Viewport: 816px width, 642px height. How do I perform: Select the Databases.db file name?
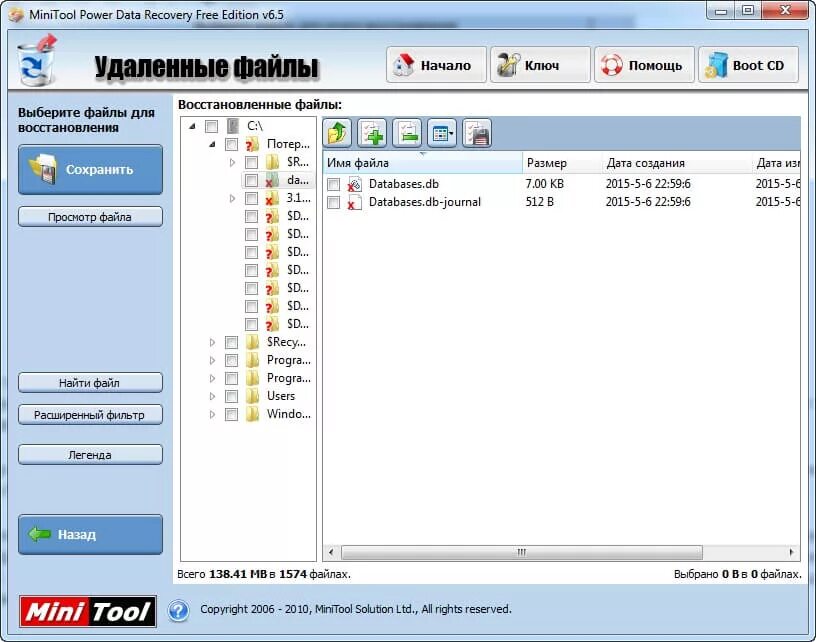[x=404, y=184]
